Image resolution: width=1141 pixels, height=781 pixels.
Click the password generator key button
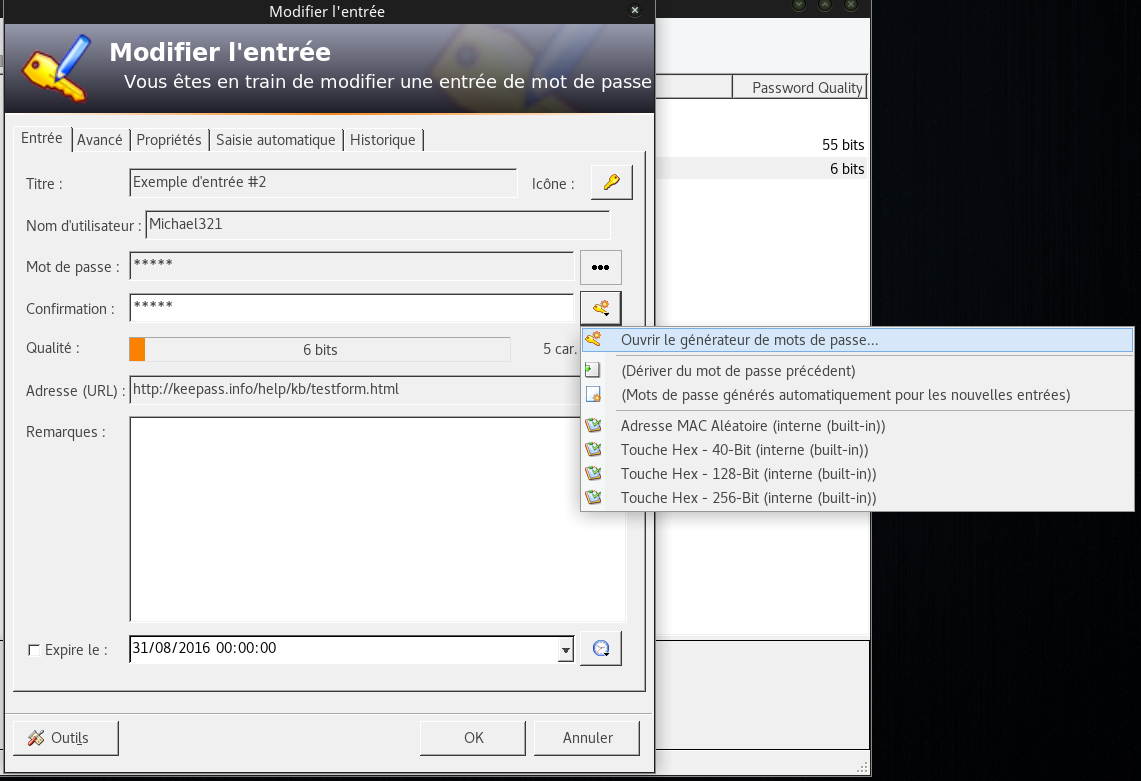(x=600, y=308)
